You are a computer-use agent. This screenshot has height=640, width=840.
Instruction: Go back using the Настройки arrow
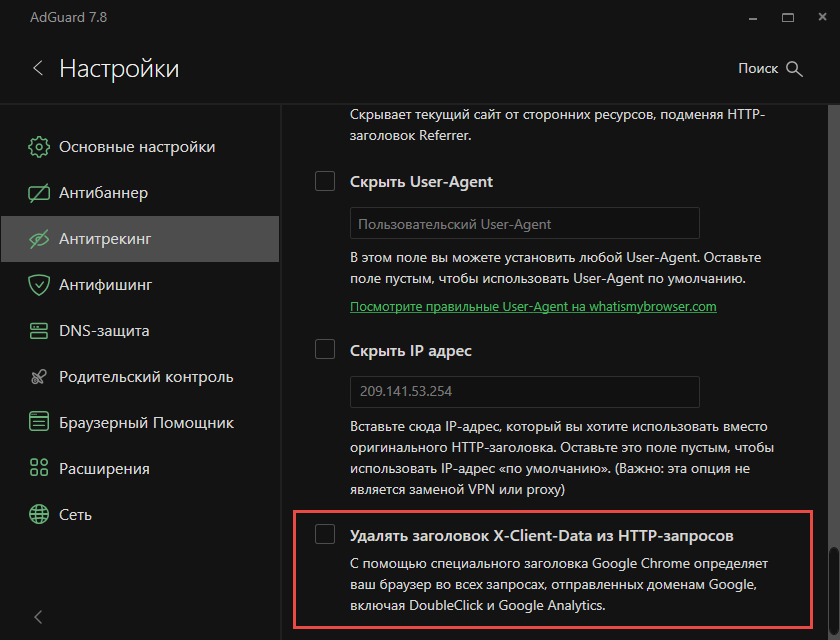tap(37, 68)
